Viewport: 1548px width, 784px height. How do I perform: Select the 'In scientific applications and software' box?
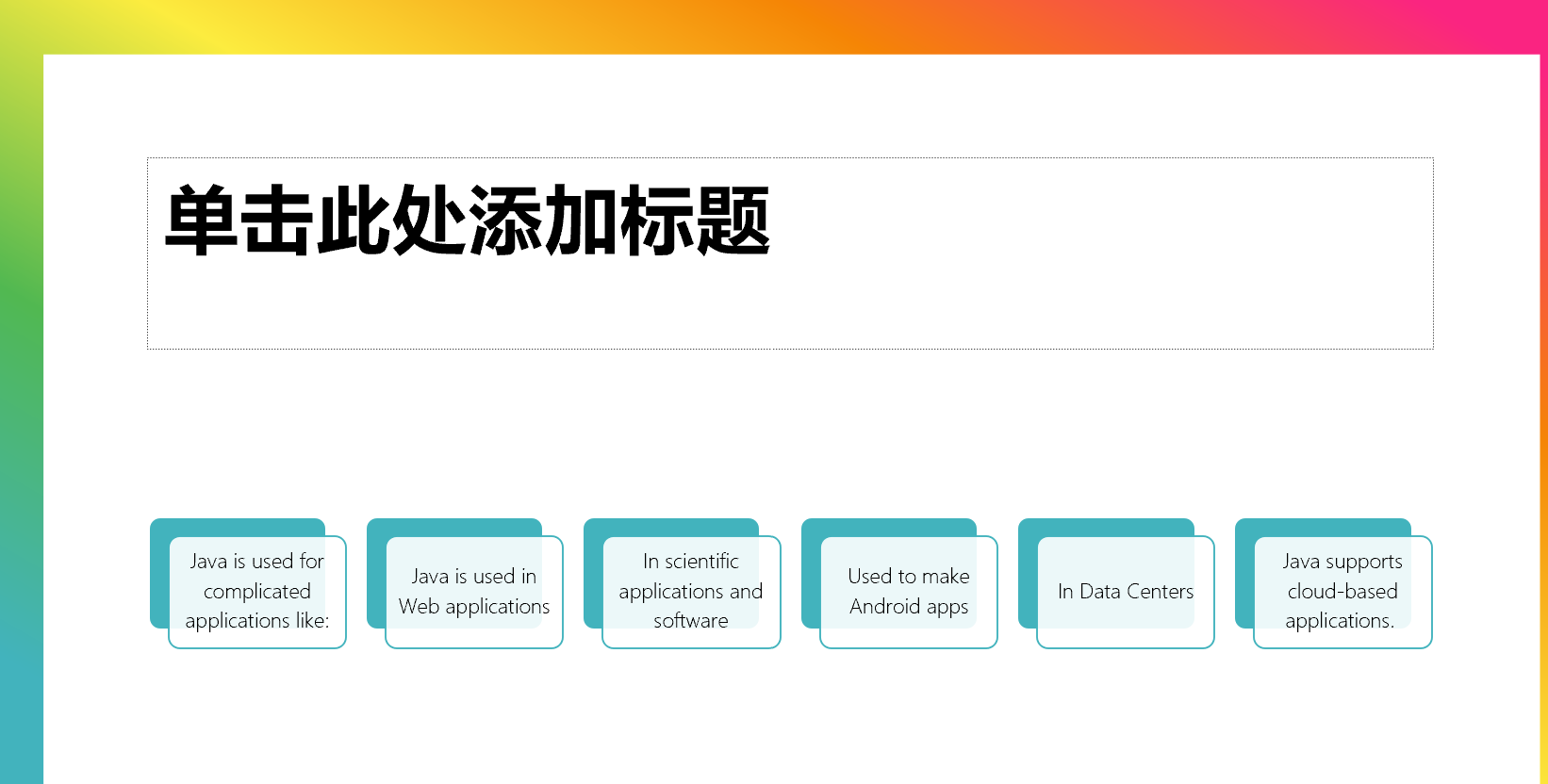[691, 592]
